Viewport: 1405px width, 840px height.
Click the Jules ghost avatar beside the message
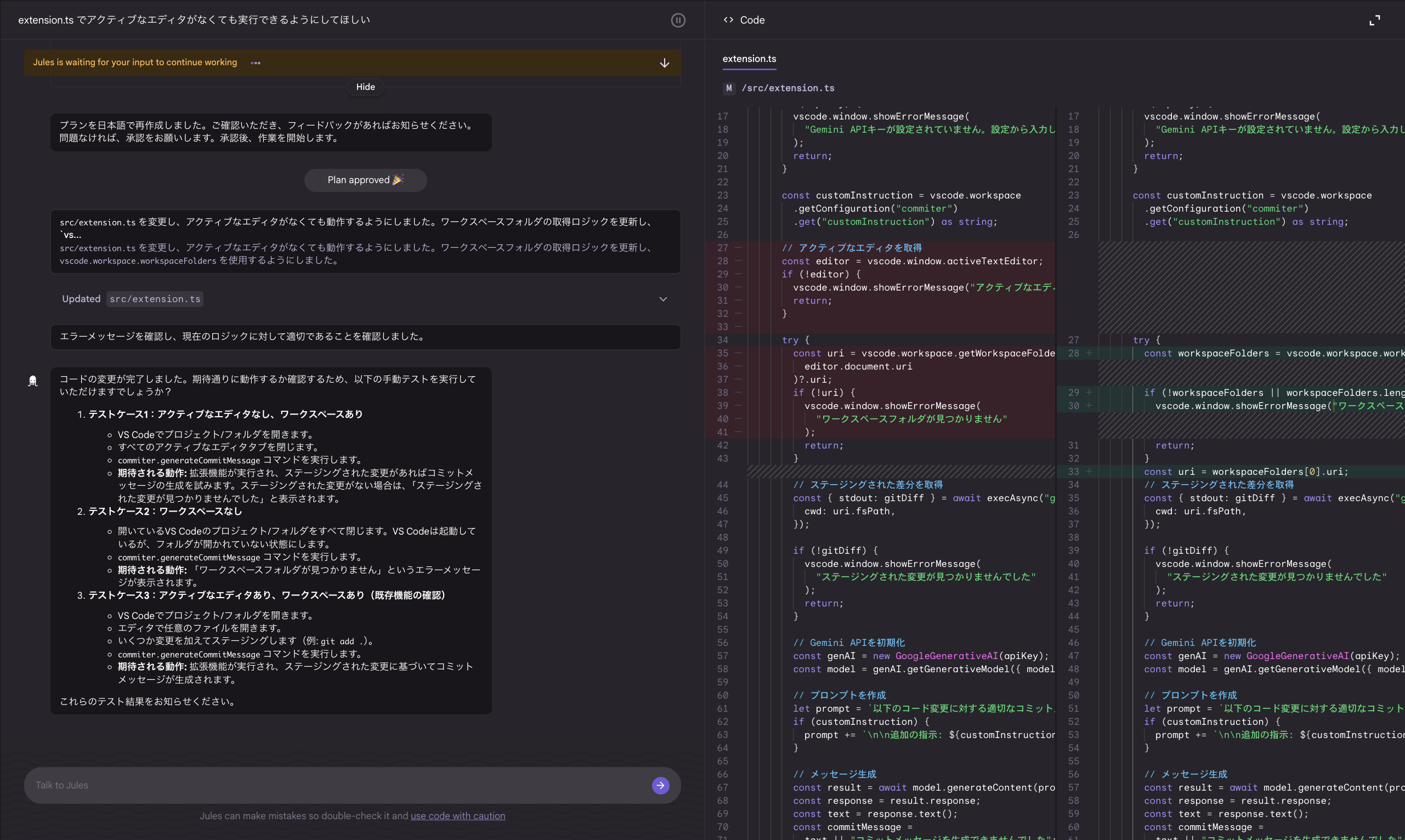(x=33, y=381)
